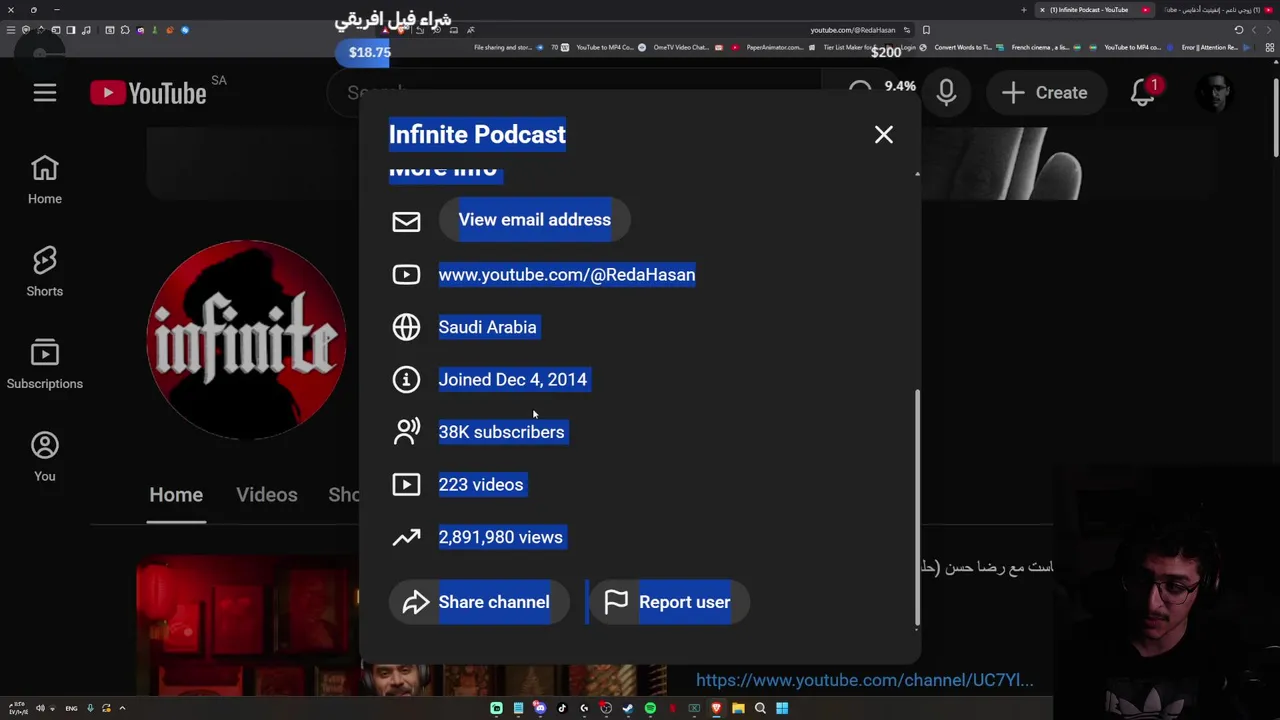Click the video icon beside 223 videos

tap(406, 485)
